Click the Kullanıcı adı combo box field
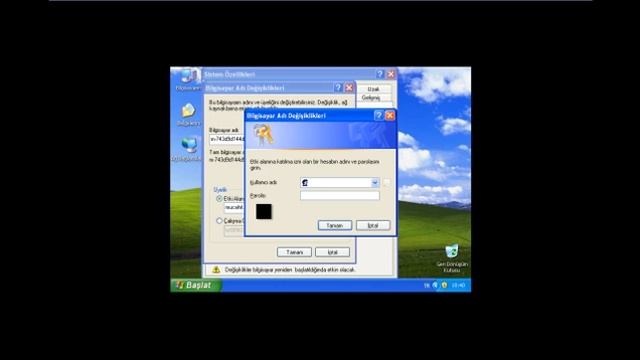The image size is (640, 360). click(x=340, y=182)
